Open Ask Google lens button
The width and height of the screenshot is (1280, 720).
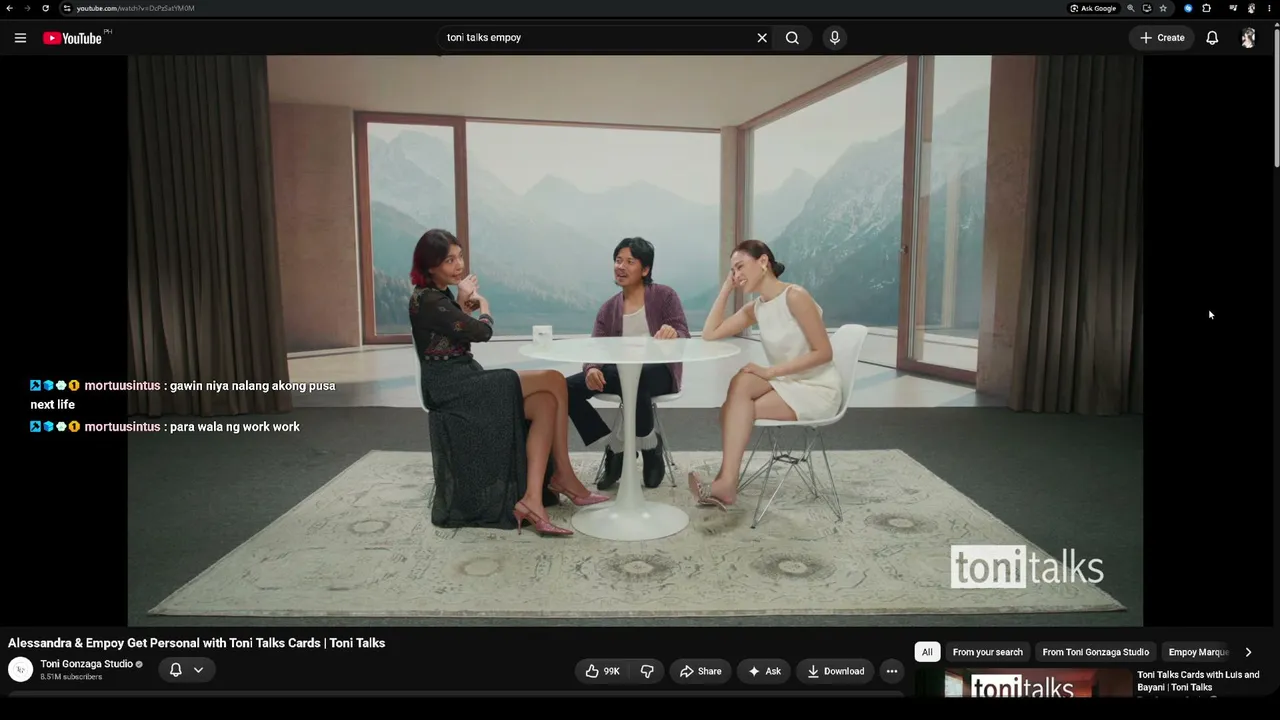1093,8
